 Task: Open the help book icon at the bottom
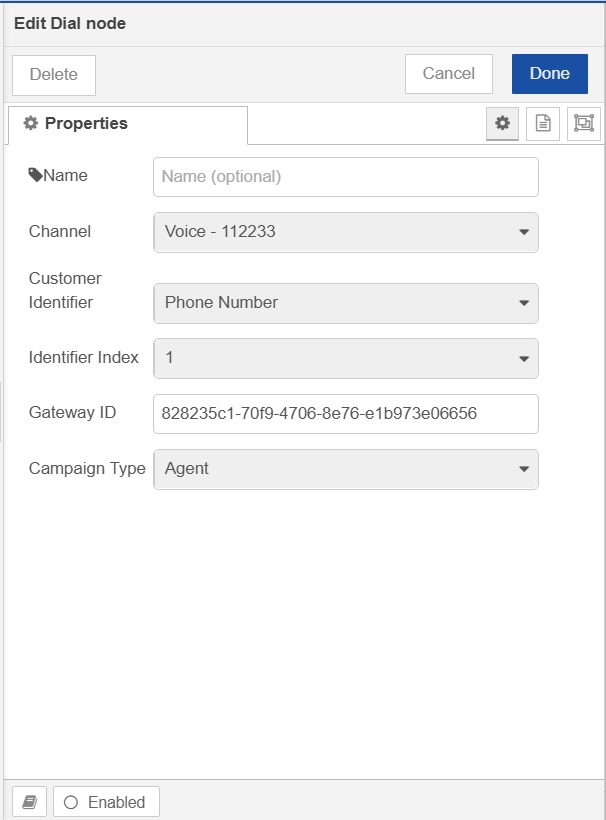(x=29, y=802)
